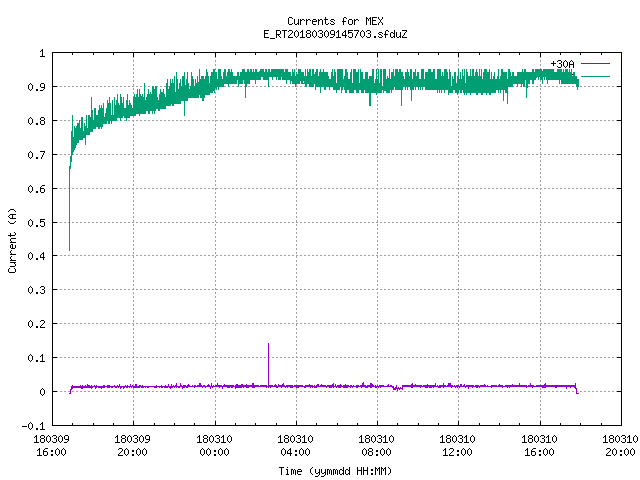Select the filename E_RT20180309145703.sfduZ subtitle
The width and height of the screenshot is (640, 480).
pos(335,34)
